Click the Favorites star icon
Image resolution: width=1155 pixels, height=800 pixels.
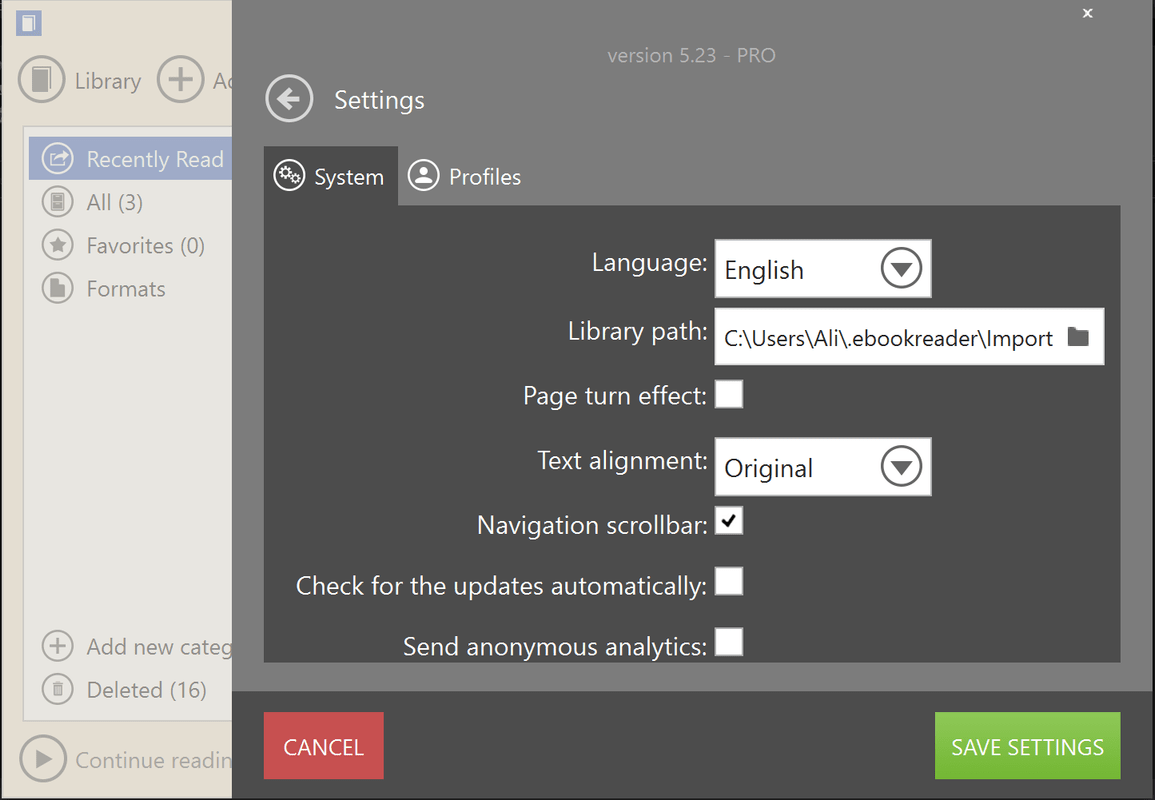(x=58, y=245)
